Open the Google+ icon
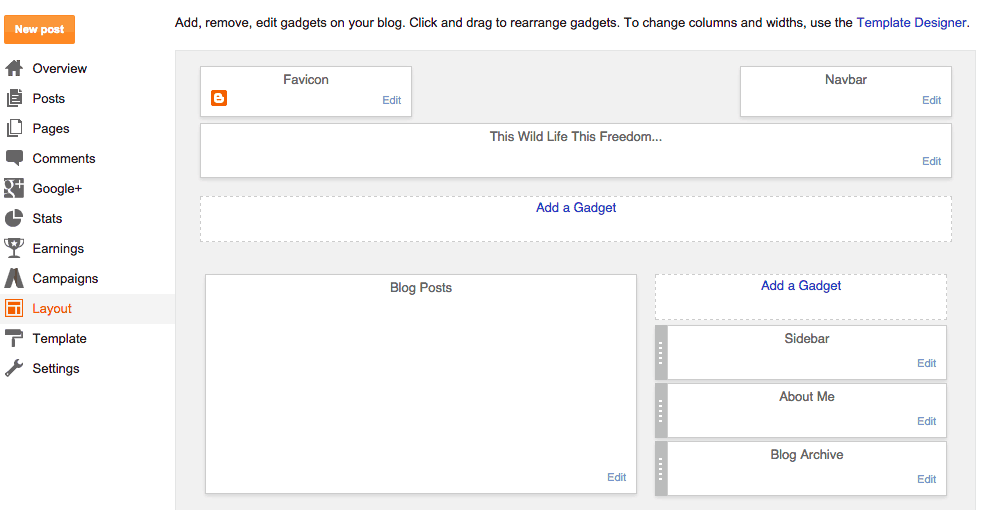Image resolution: width=981 pixels, height=510 pixels. (x=14, y=188)
